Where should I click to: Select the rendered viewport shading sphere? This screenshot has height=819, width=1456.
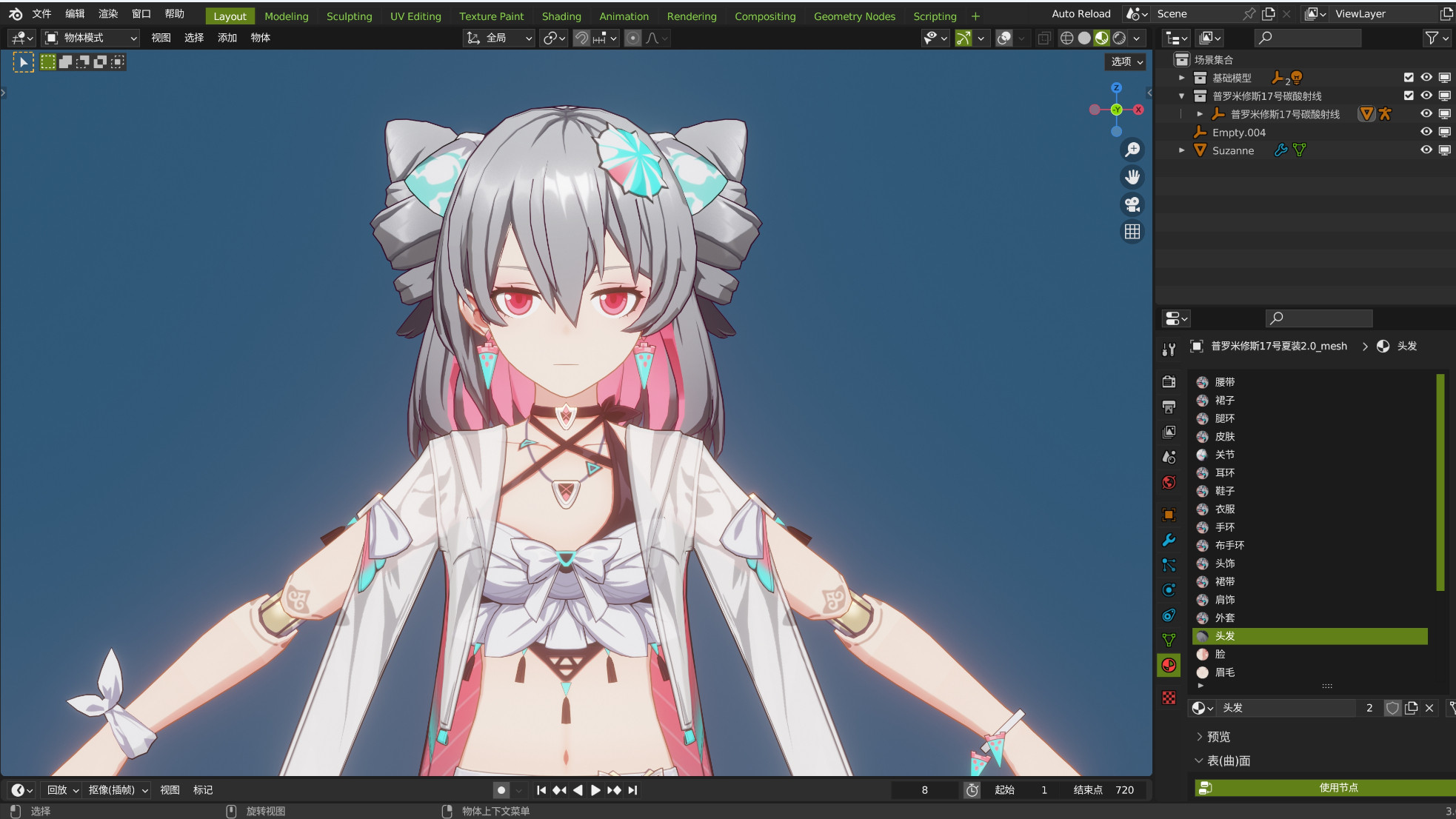tap(1119, 38)
